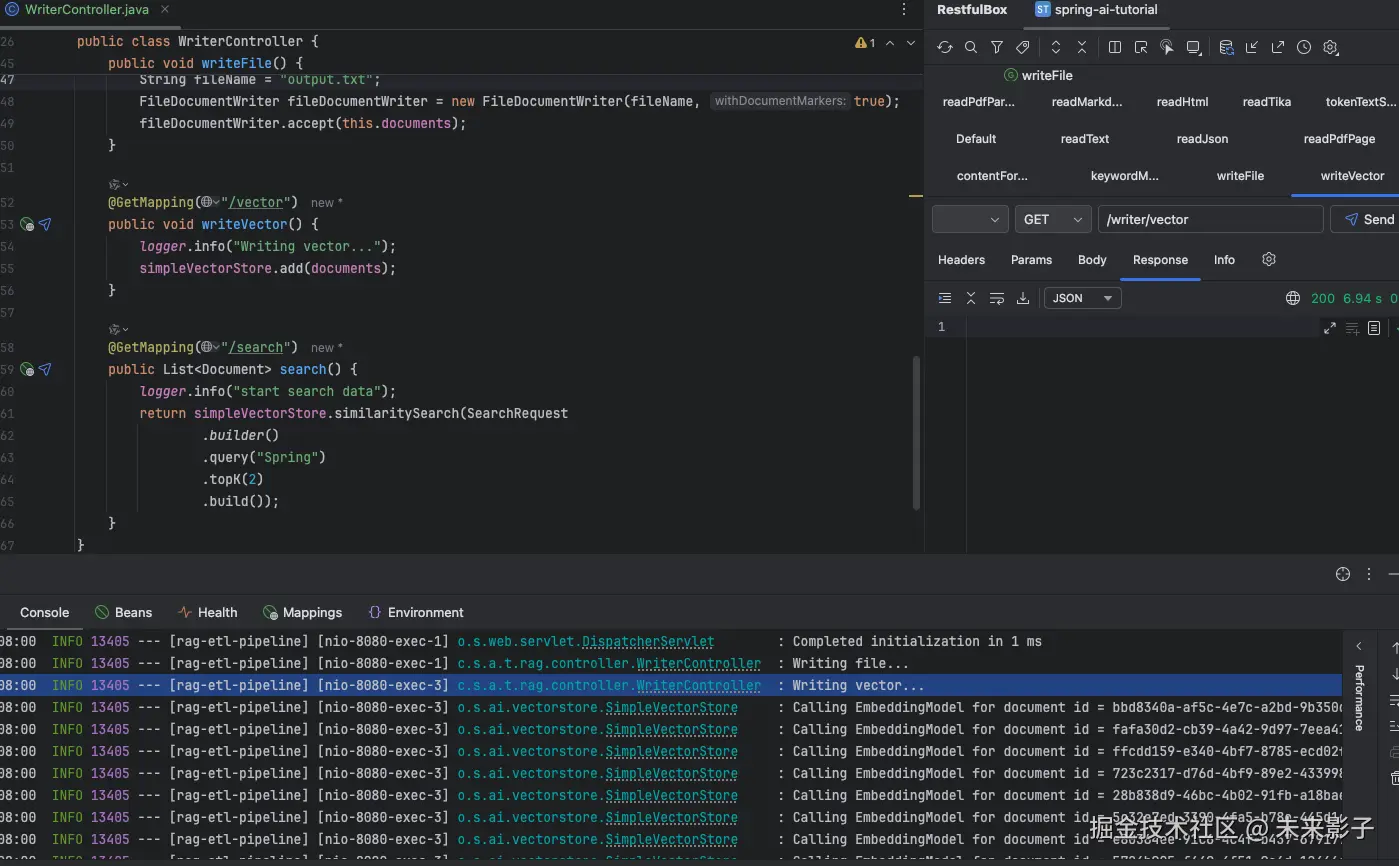Click the /writer/vector URL input field
This screenshot has height=866, width=1399.
click(x=1210, y=219)
